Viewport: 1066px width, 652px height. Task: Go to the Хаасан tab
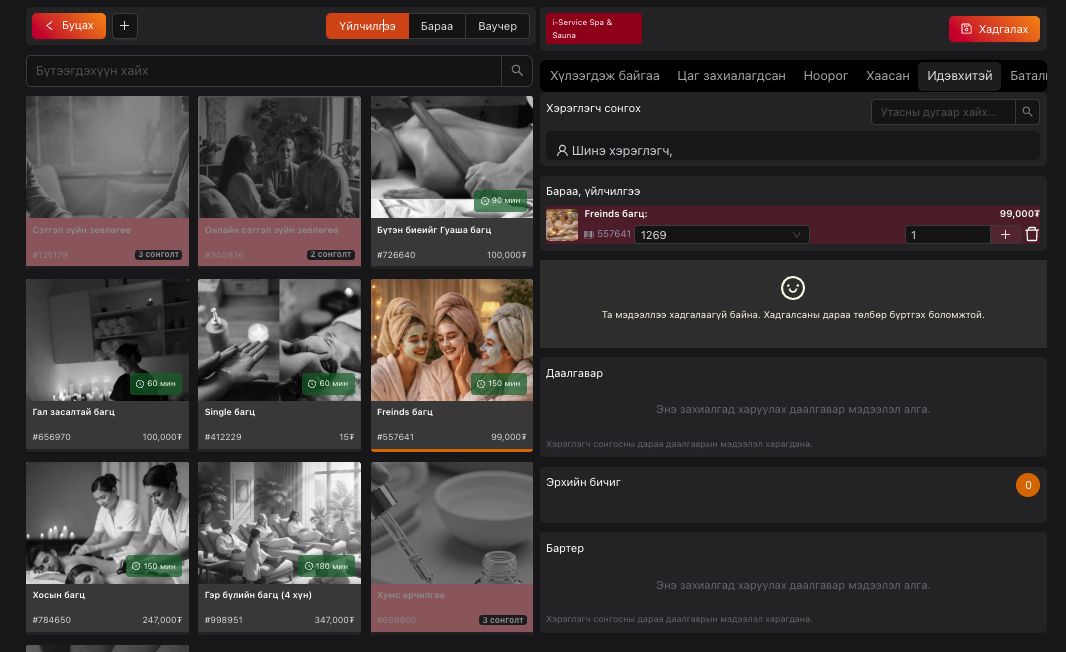click(887, 76)
